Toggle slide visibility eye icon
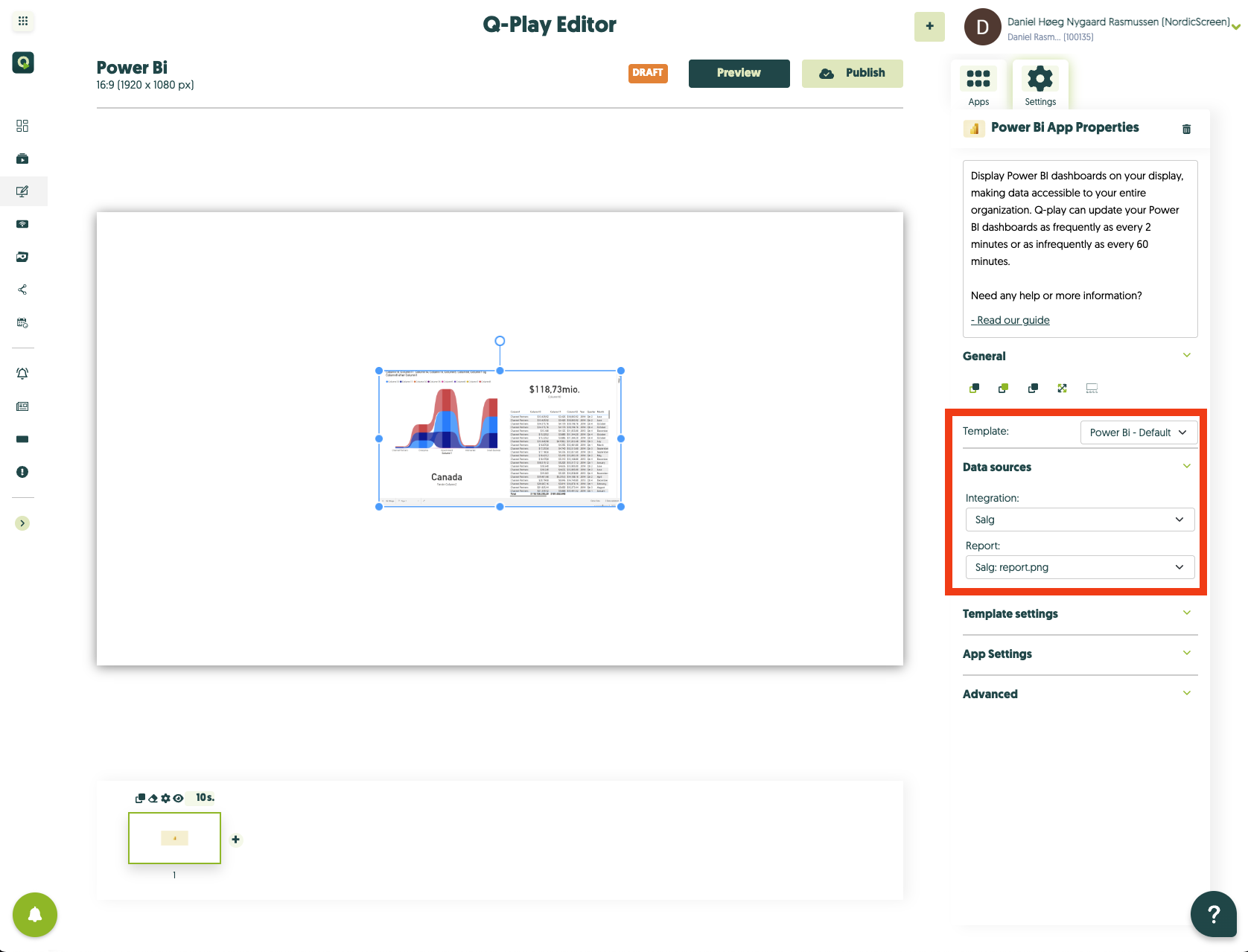Screen dimensions: 1248x952 pyautogui.click(x=178, y=798)
